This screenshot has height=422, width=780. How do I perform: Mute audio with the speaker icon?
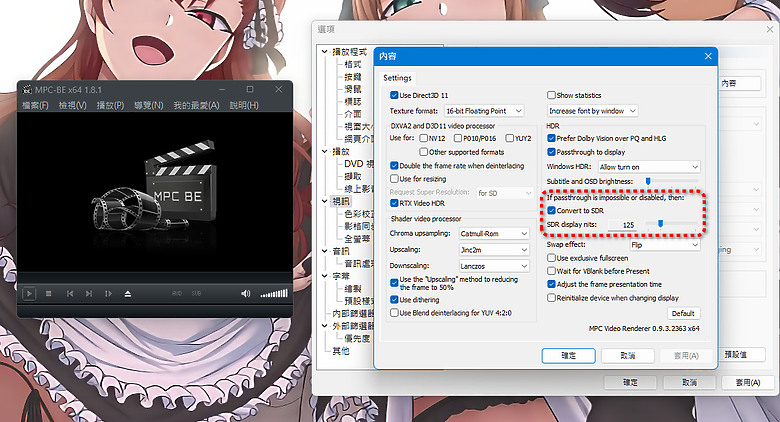pos(246,294)
